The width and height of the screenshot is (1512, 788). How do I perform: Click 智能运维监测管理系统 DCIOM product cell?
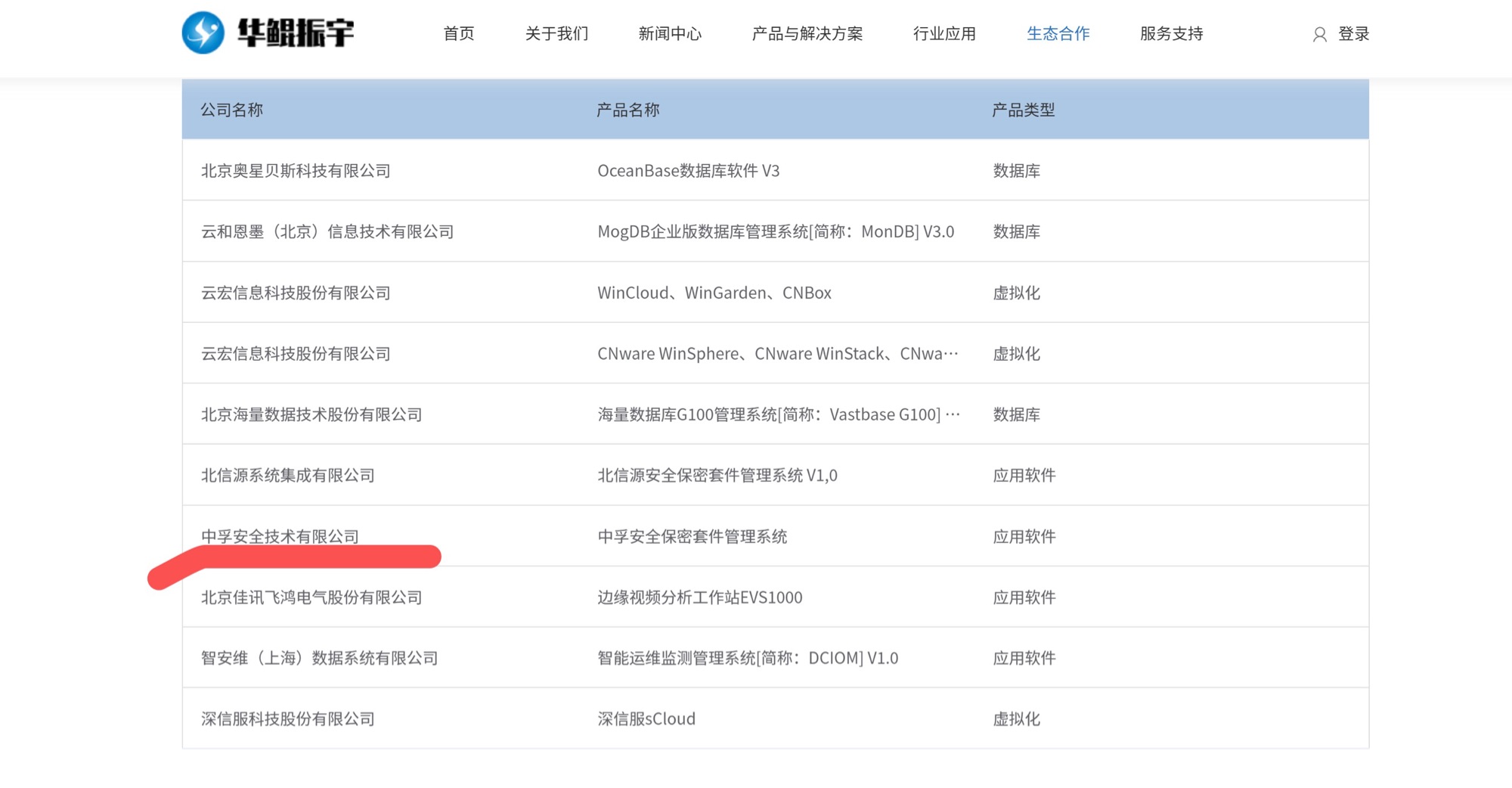[748, 658]
